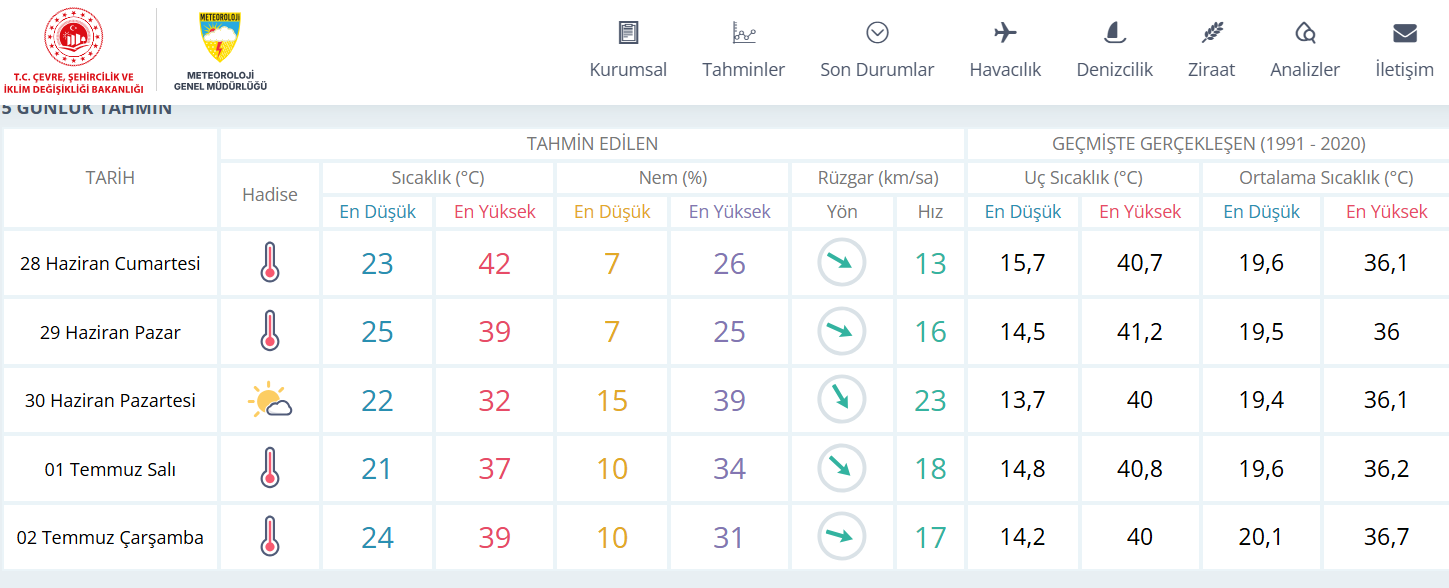Viewport: 1449px width, 588px height.
Task: Click the Tahminler chart icon
Action: click(744, 33)
